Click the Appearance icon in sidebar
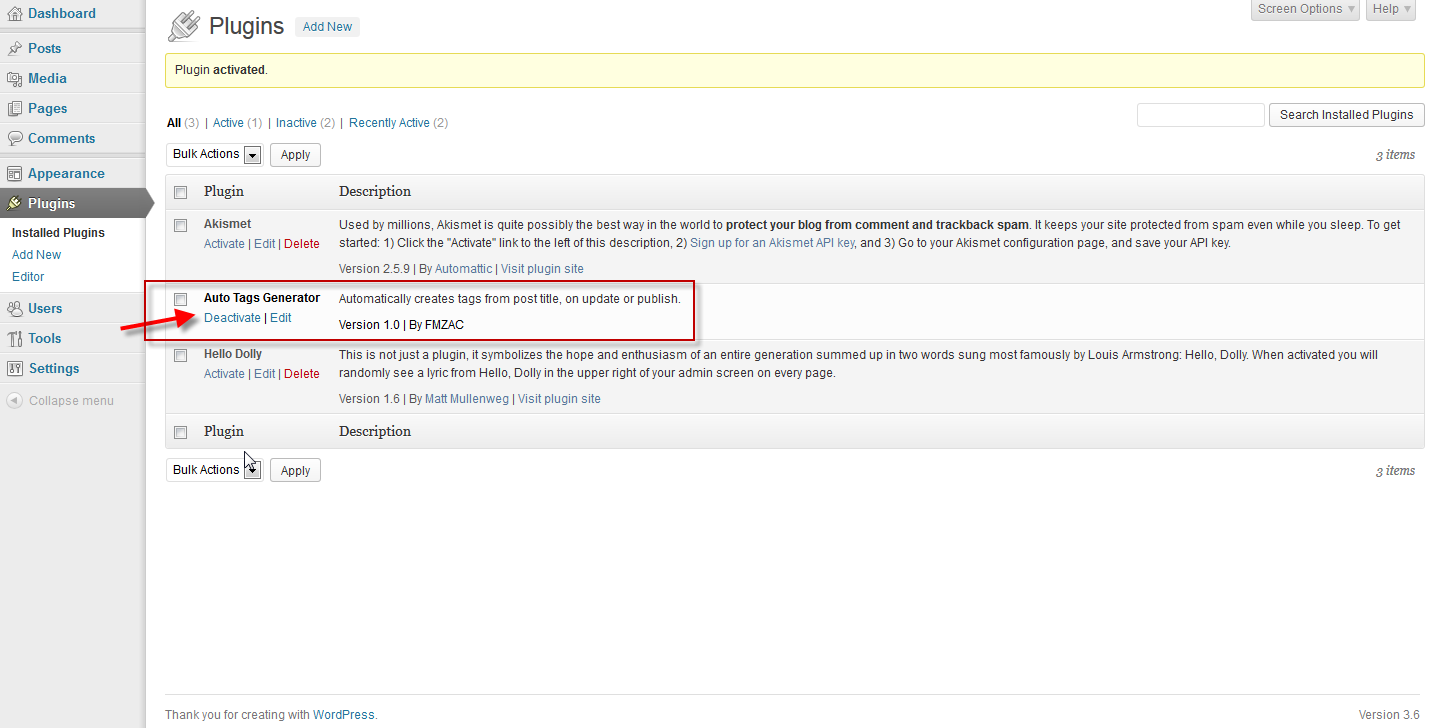 coord(14,173)
